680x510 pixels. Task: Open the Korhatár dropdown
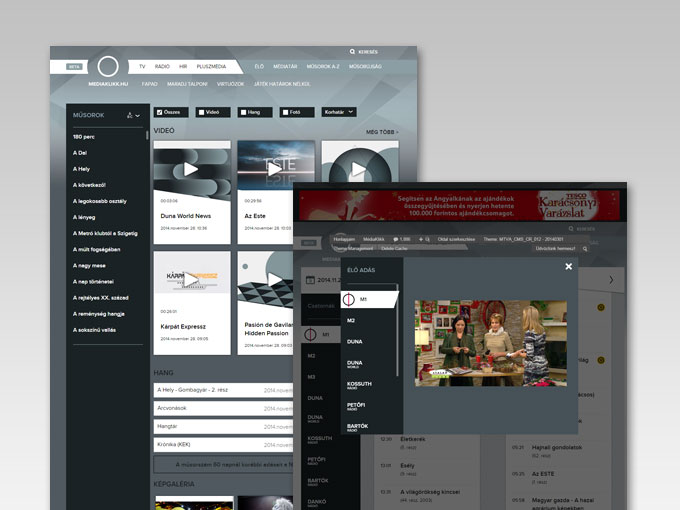pyautogui.click(x=339, y=112)
